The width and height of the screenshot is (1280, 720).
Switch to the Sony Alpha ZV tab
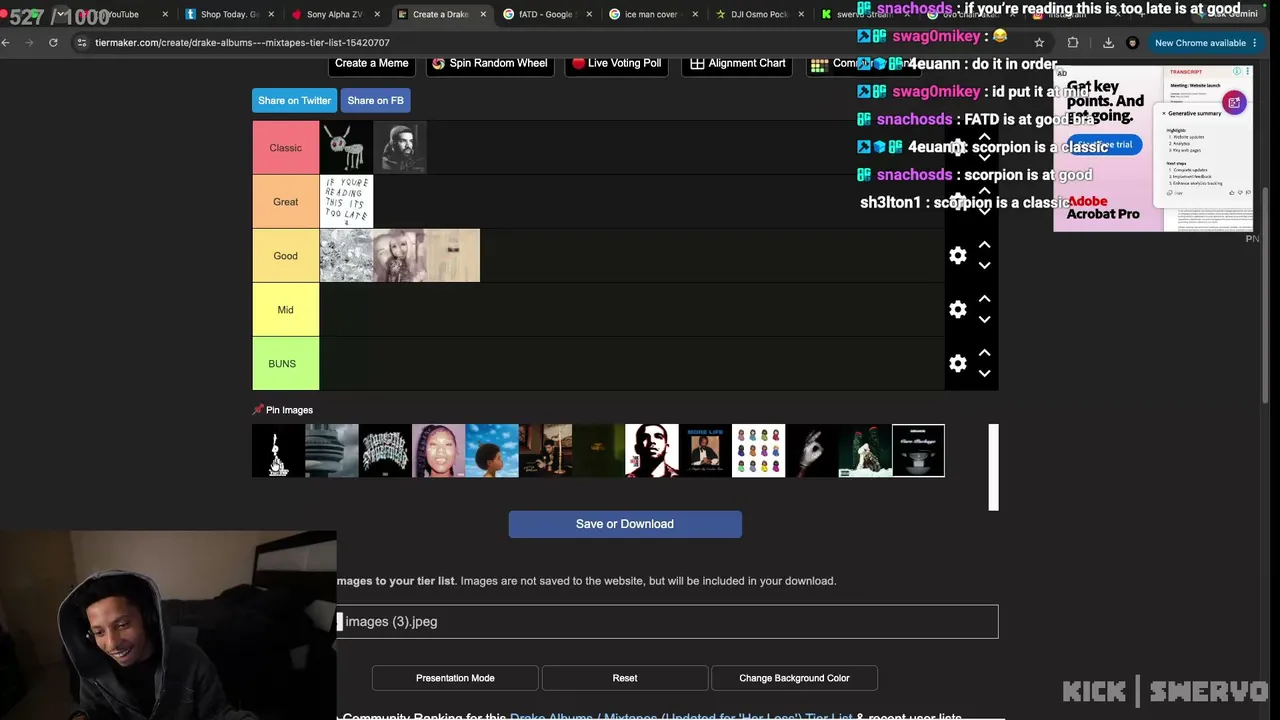(334, 15)
